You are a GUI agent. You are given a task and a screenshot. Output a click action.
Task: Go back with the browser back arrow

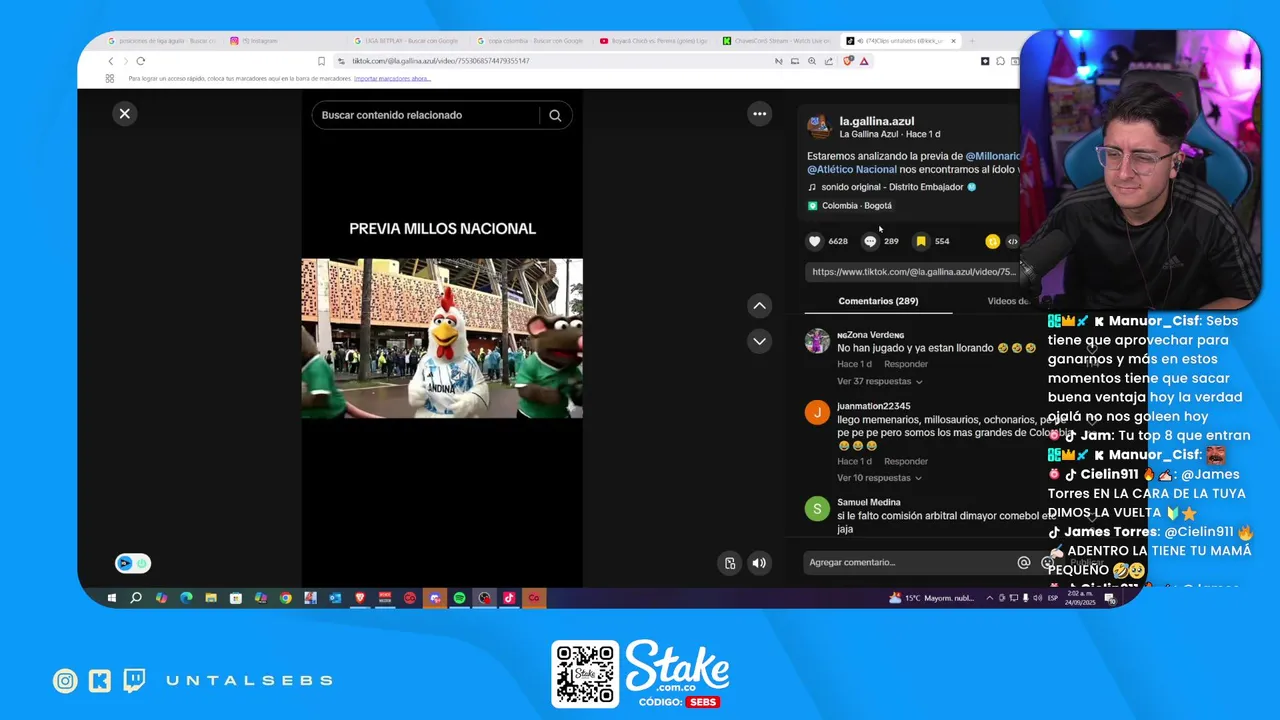[111, 61]
